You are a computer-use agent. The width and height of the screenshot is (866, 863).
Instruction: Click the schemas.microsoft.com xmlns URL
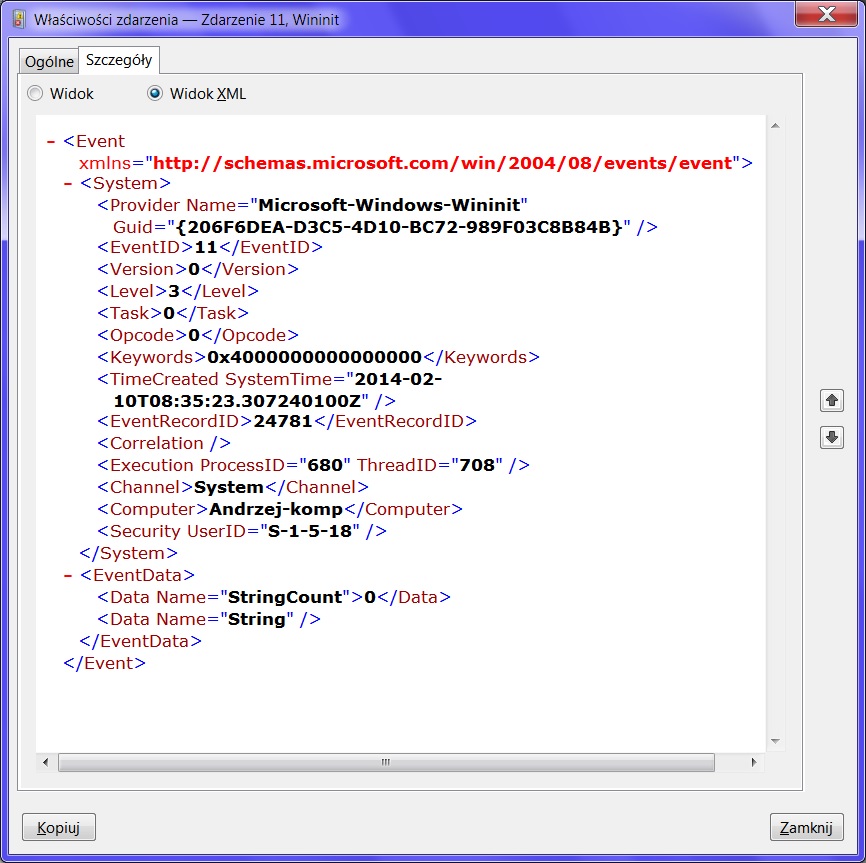(442, 163)
